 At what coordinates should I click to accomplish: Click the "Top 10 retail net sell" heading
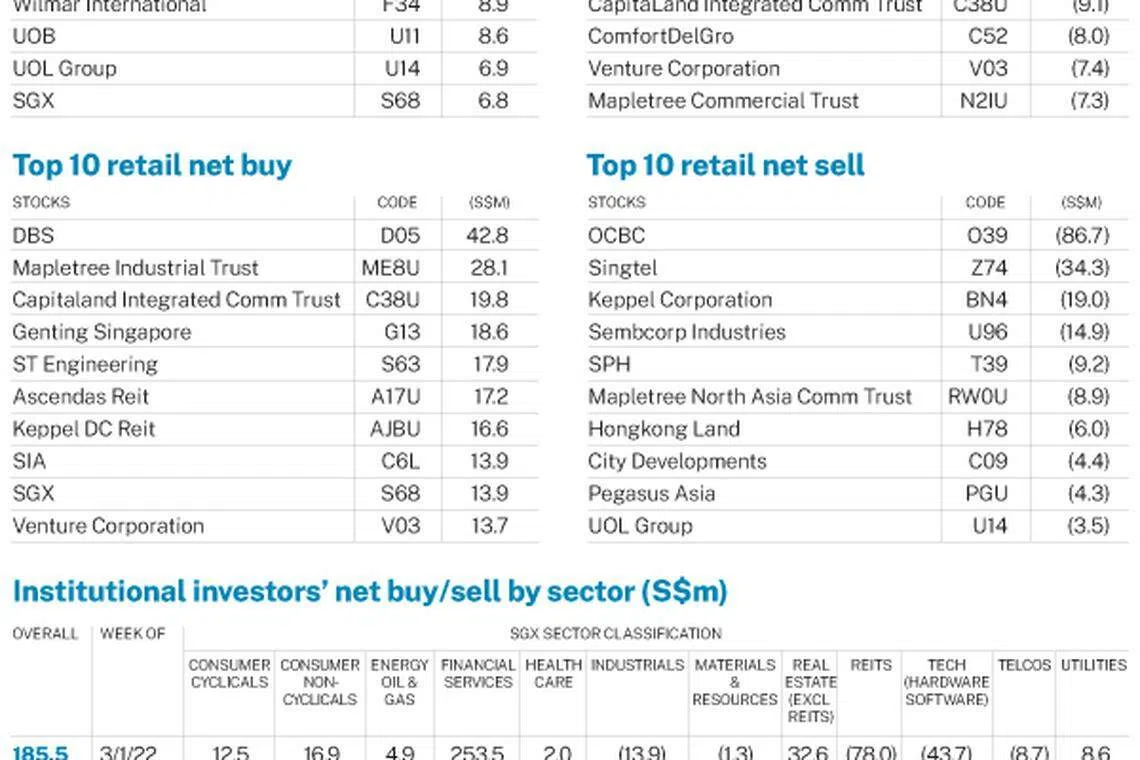725,165
